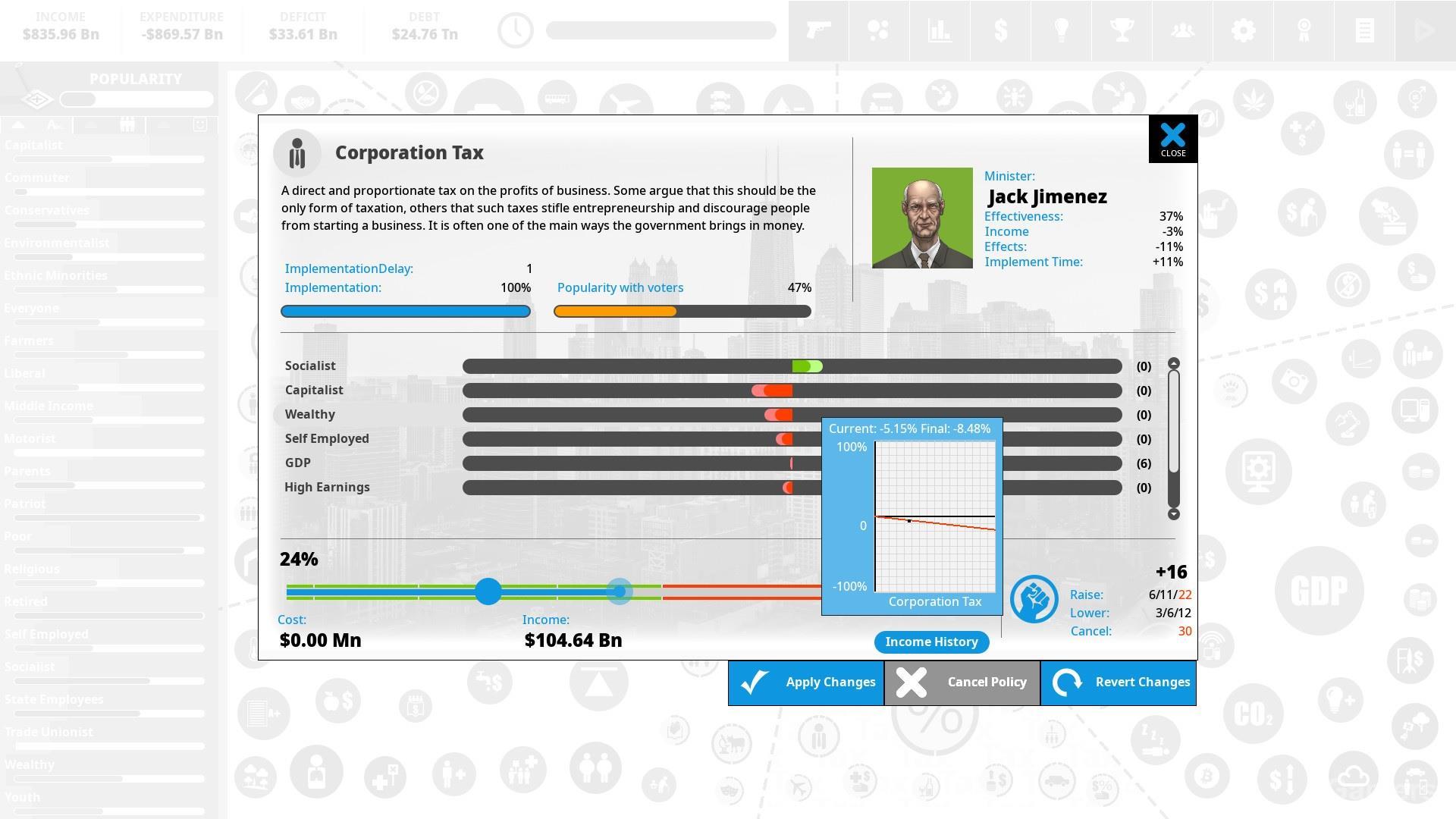Screen dimensions: 1456x819
Task: Click Income History button
Action: tap(931, 641)
